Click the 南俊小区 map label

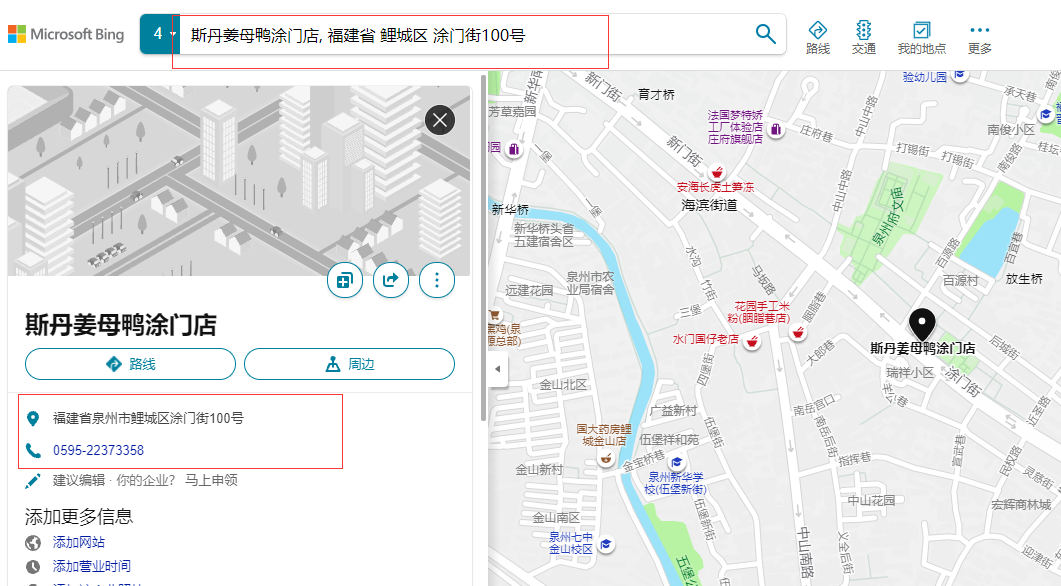coord(1011,129)
